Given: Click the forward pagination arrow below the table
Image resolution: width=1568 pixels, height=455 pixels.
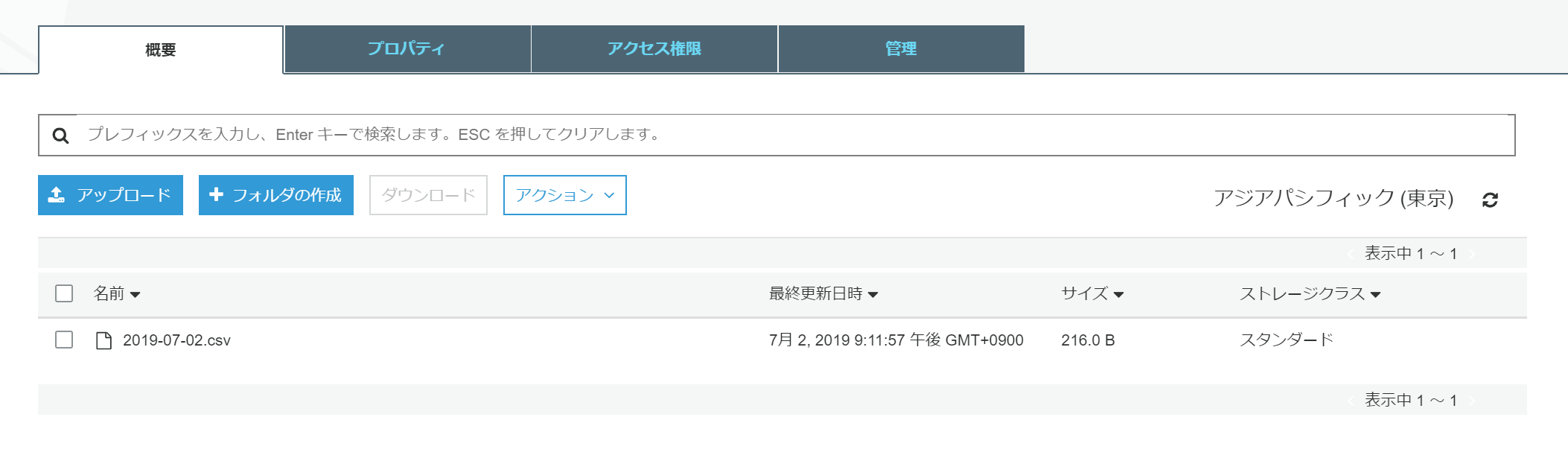Looking at the screenshot, I should pyautogui.click(x=1472, y=400).
